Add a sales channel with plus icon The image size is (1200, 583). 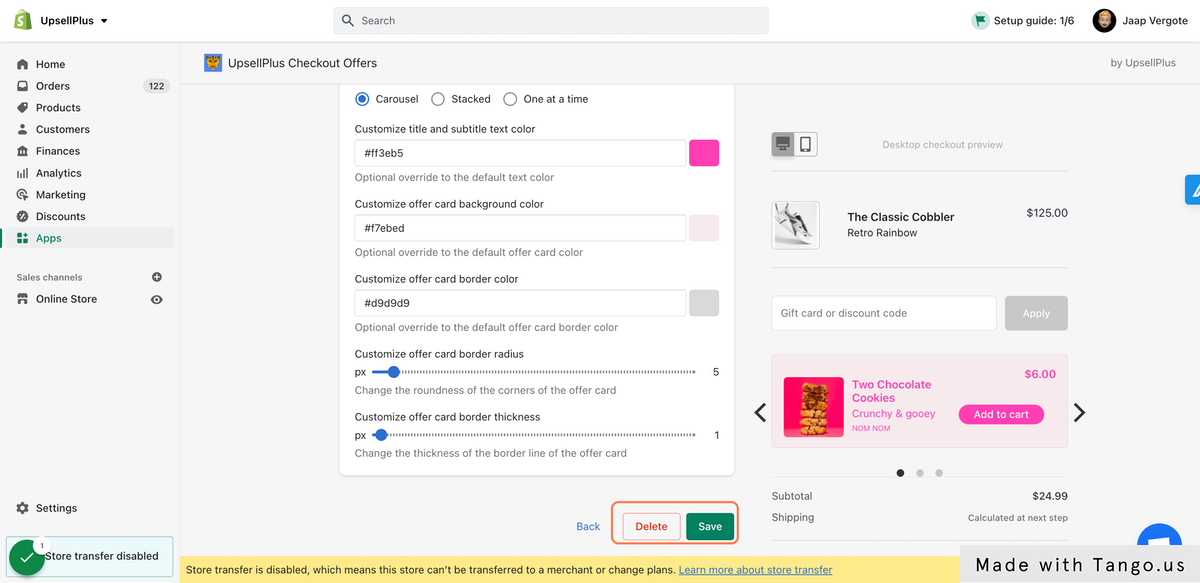157,277
